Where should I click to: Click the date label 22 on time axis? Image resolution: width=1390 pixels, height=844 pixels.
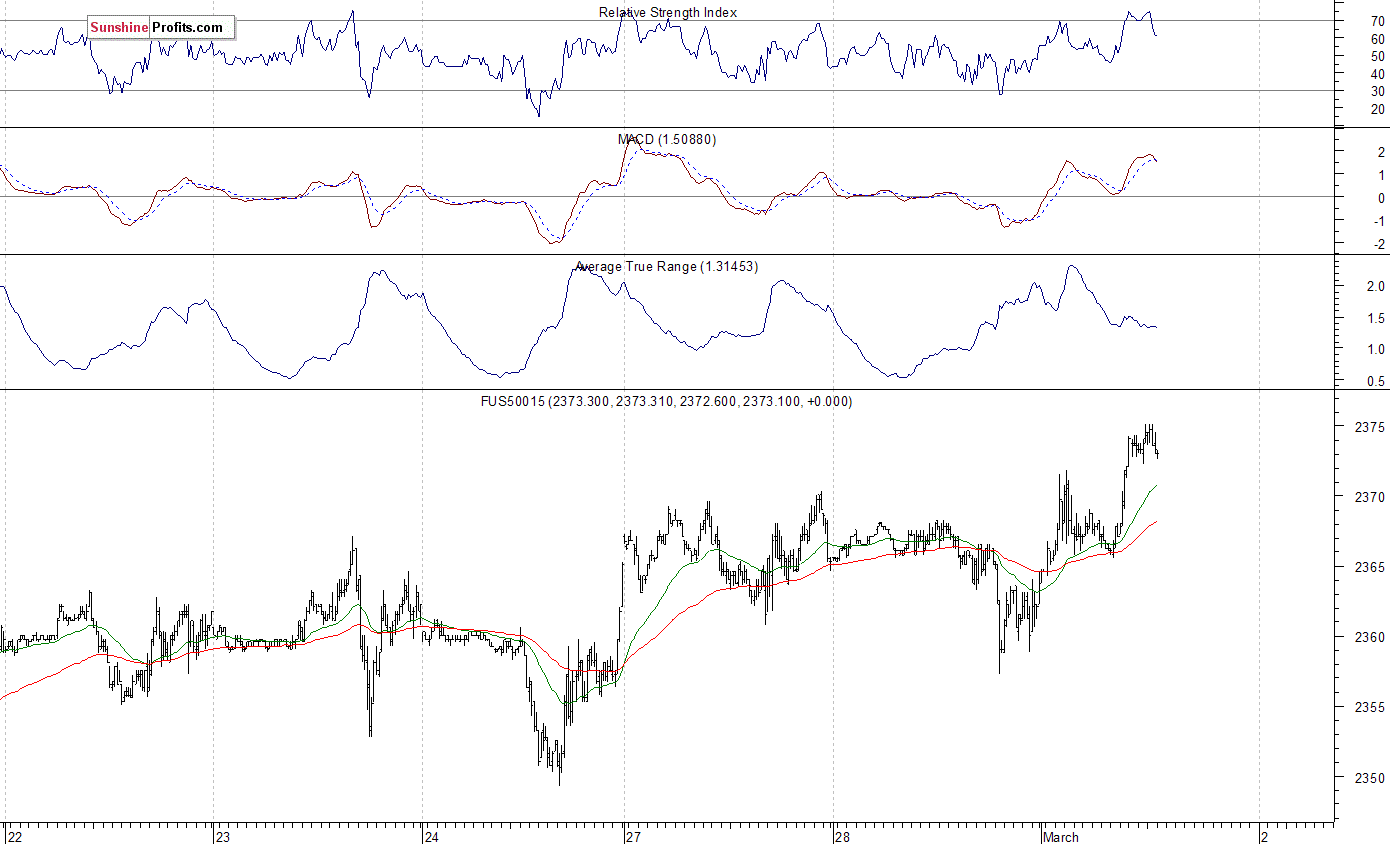pos(13,837)
